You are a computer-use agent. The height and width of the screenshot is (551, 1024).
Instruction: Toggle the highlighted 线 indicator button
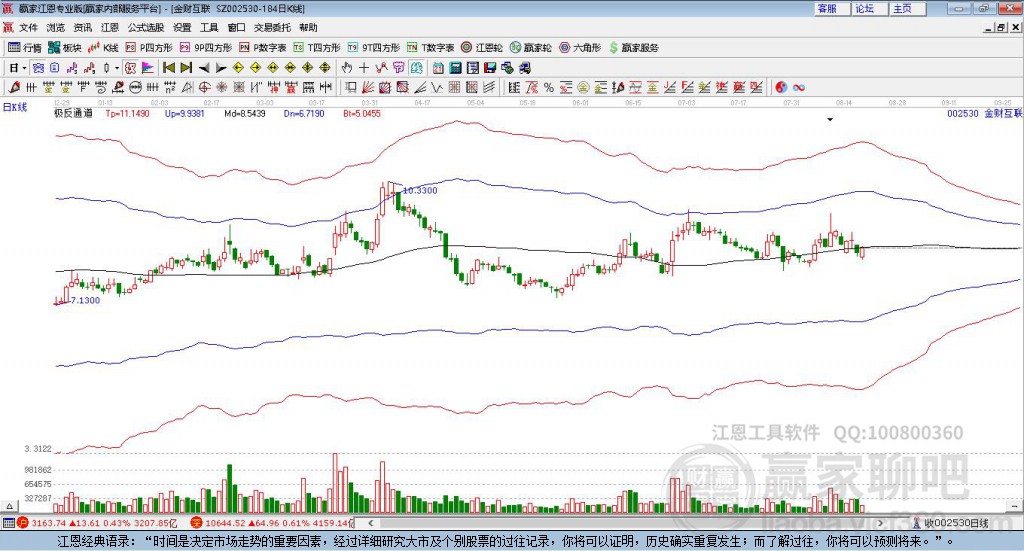[417, 68]
